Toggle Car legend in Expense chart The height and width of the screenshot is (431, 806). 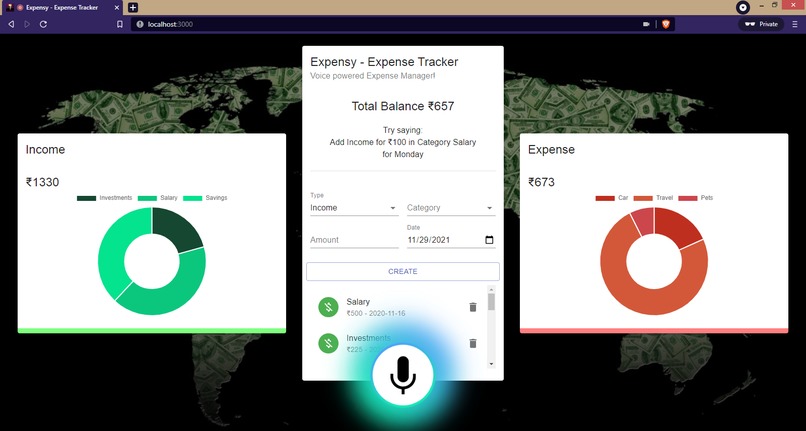612,198
